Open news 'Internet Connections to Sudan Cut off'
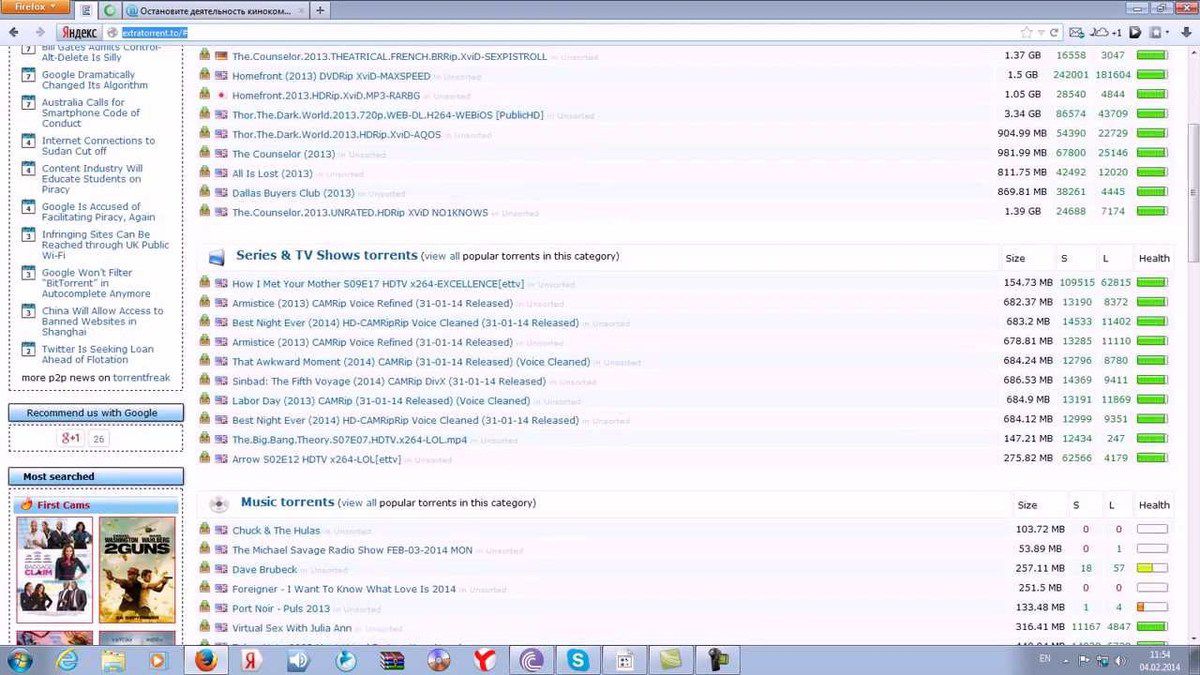 click(98, 146)
